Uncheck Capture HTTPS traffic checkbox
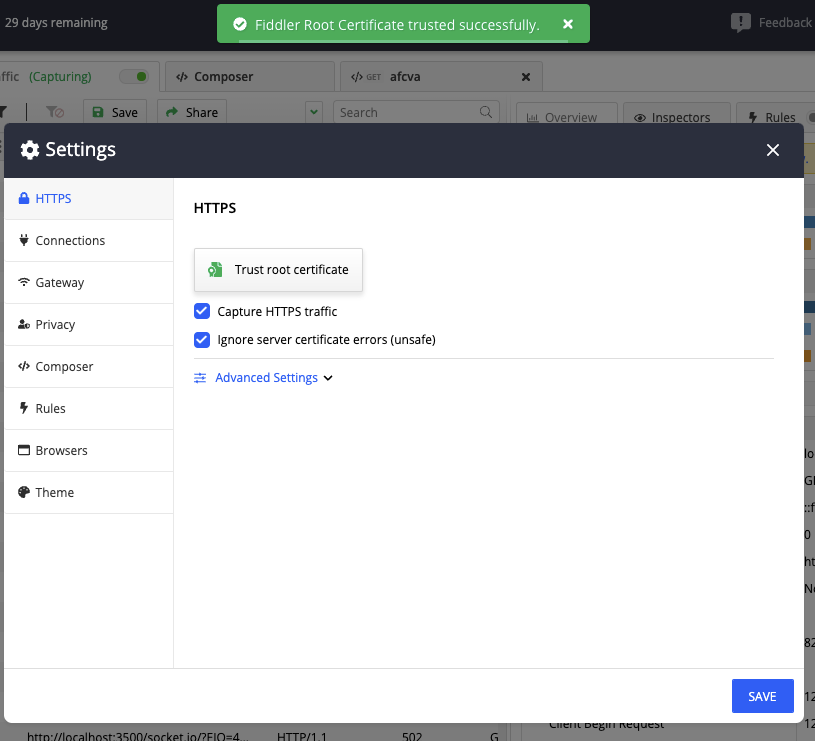This screenshot has height=741, width=815. pos(202,311)
